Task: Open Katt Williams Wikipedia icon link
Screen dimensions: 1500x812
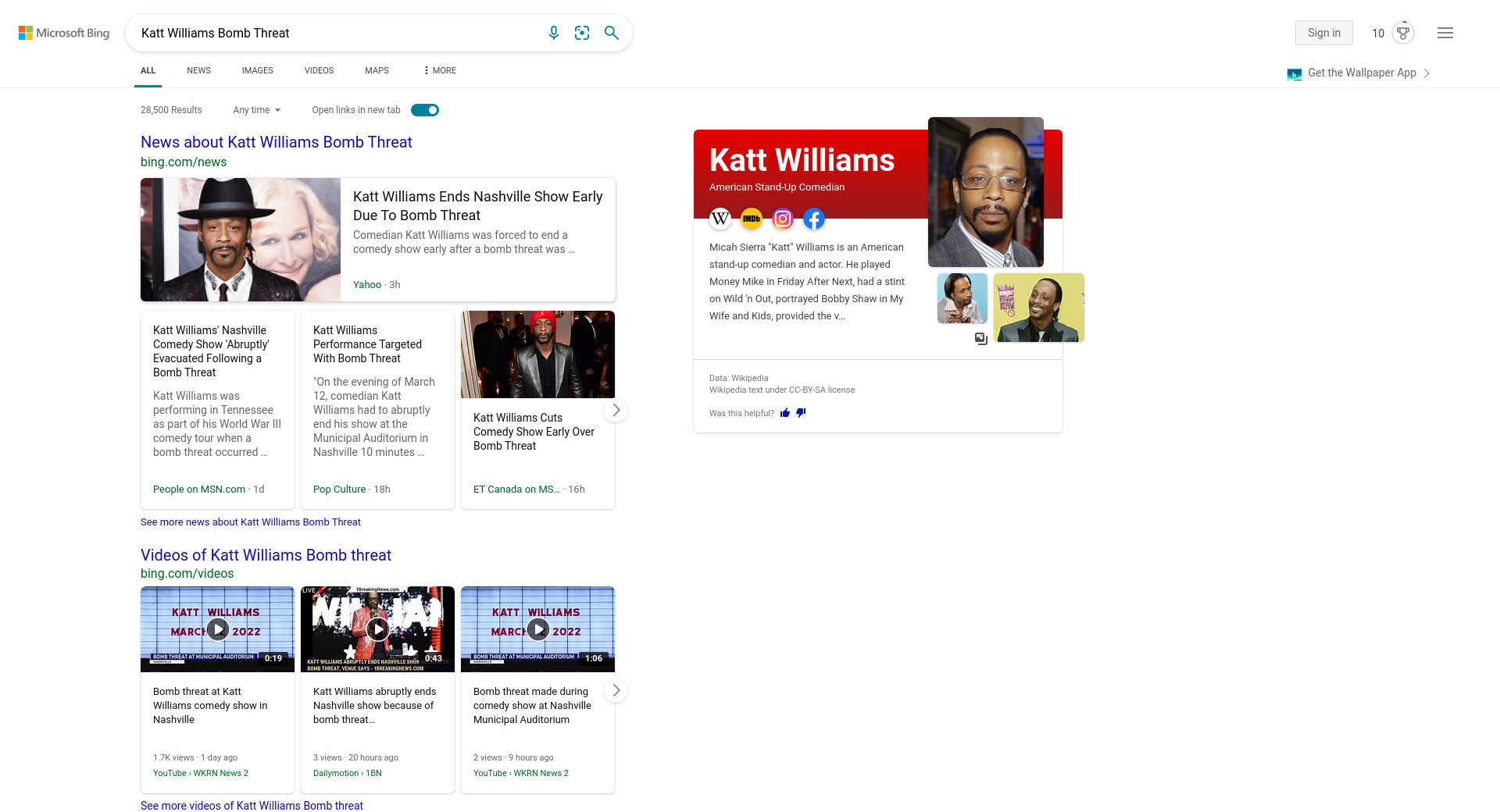Action: click(x=720, y=219)
